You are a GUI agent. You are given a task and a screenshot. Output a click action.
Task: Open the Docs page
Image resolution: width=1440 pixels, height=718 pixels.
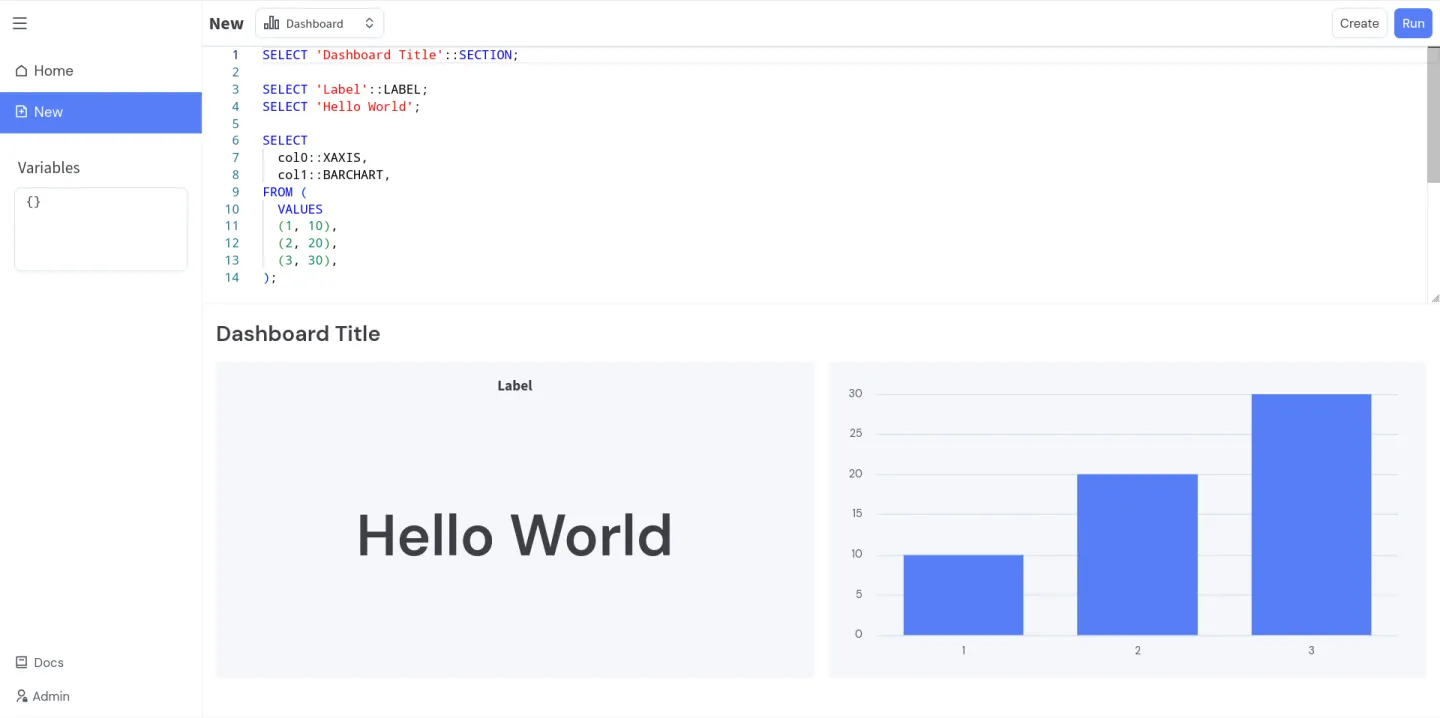click(x=48, y=662)
